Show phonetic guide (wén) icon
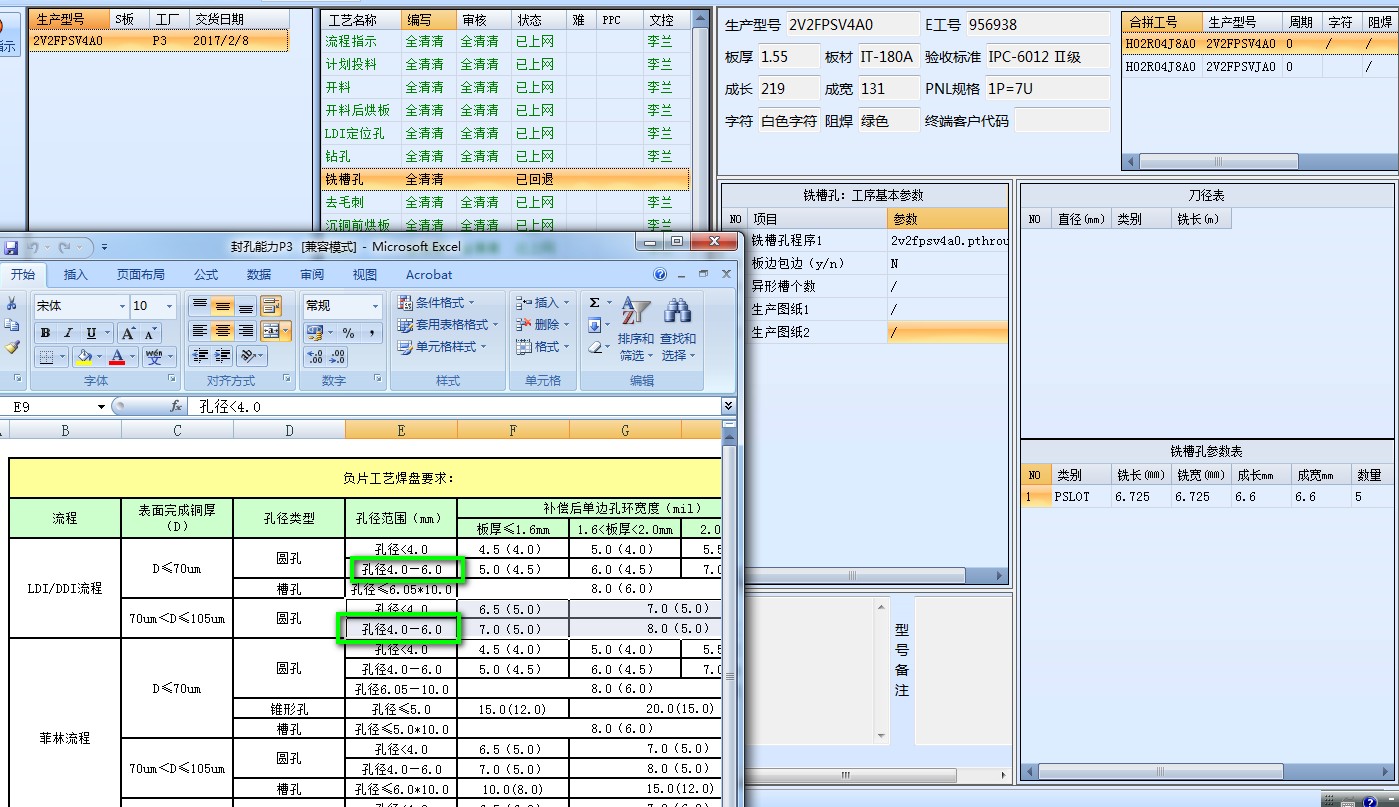The height and width of the screenshot is (807, 1399). pos(154,357)
